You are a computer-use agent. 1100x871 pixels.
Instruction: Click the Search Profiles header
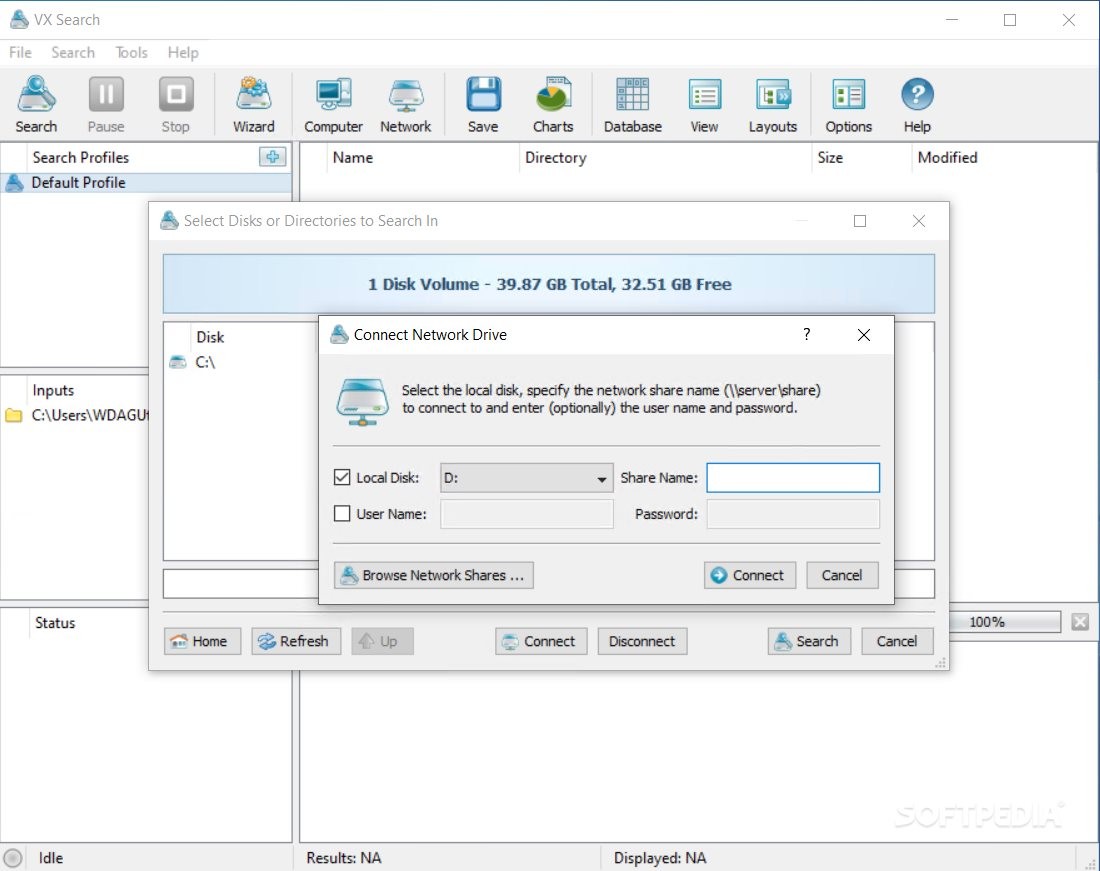pyautogui.click(x=81, y=157)
